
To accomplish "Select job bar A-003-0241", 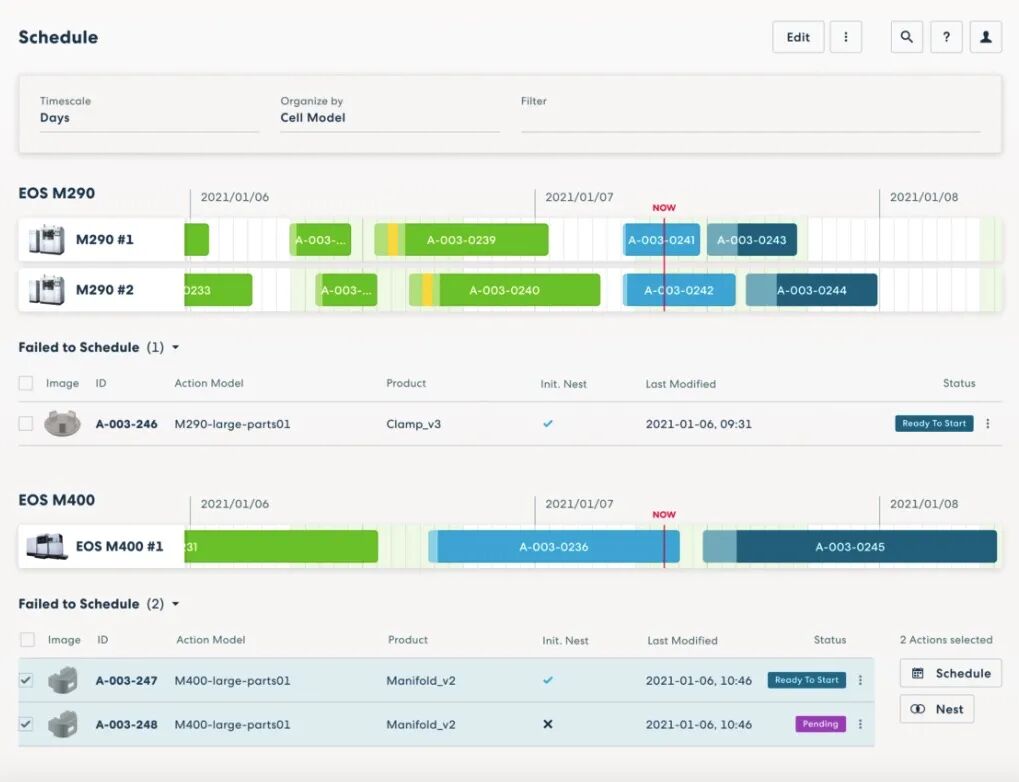I will tap(661, 240).
